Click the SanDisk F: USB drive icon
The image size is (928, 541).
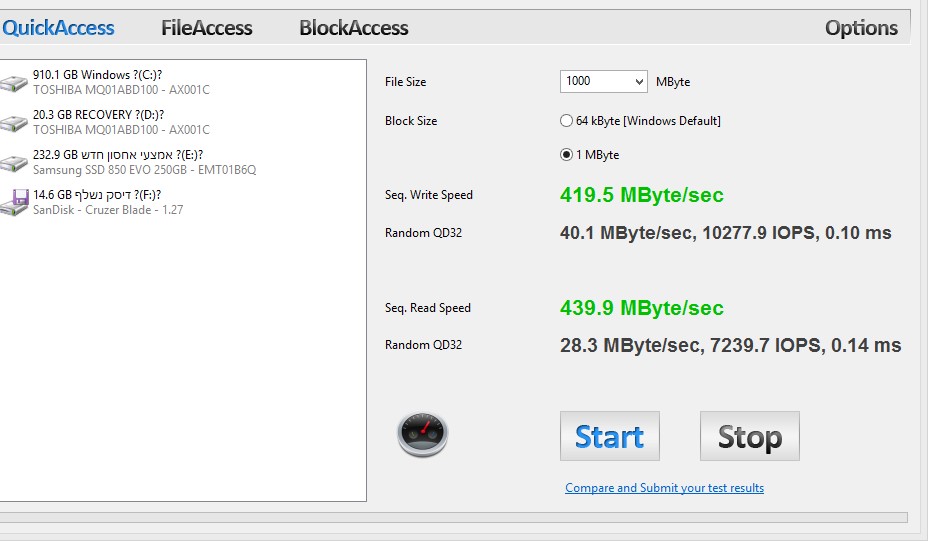click(14, 203)
